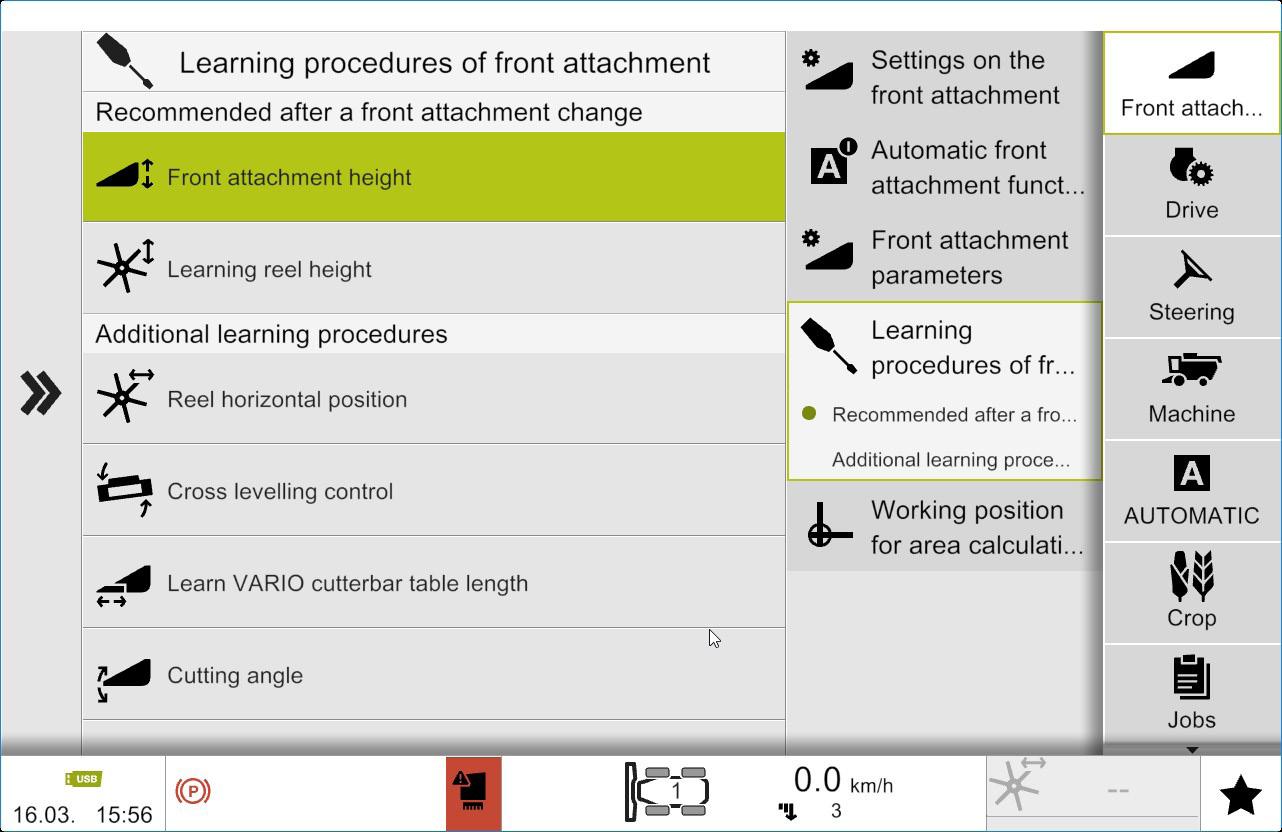Screen dimensions: 1282x832
Task: Jump to Additional learning procedures section
Action: (950, 460)
